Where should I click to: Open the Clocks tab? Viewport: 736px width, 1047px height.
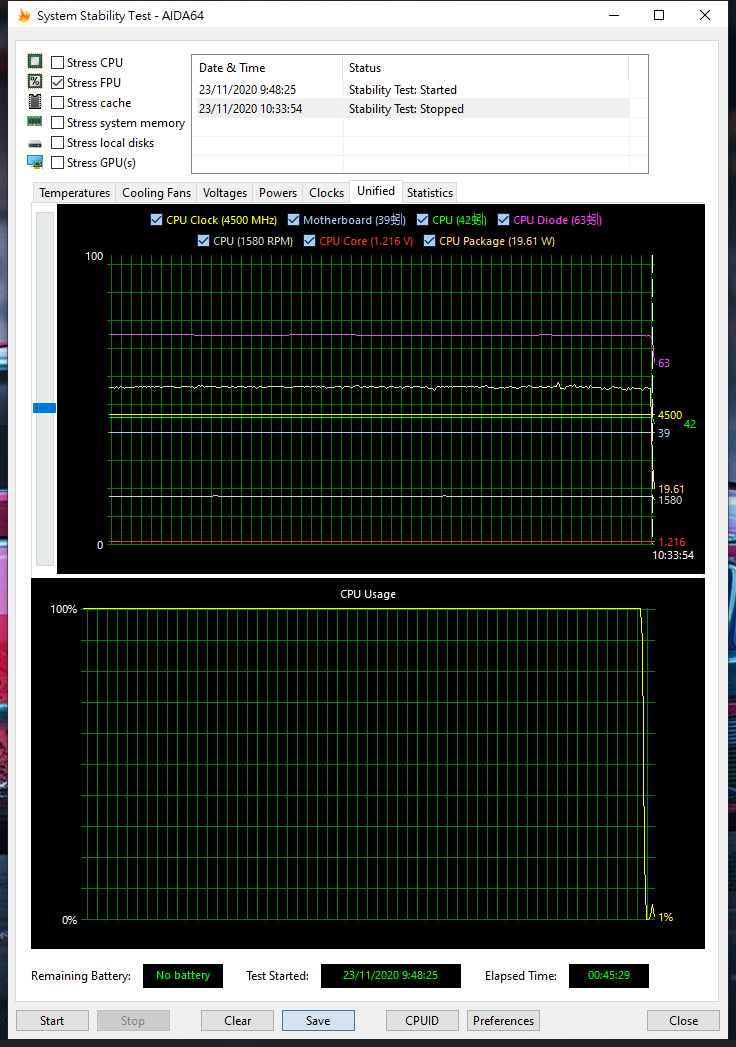pyautogui.click(x=326, y=192)
